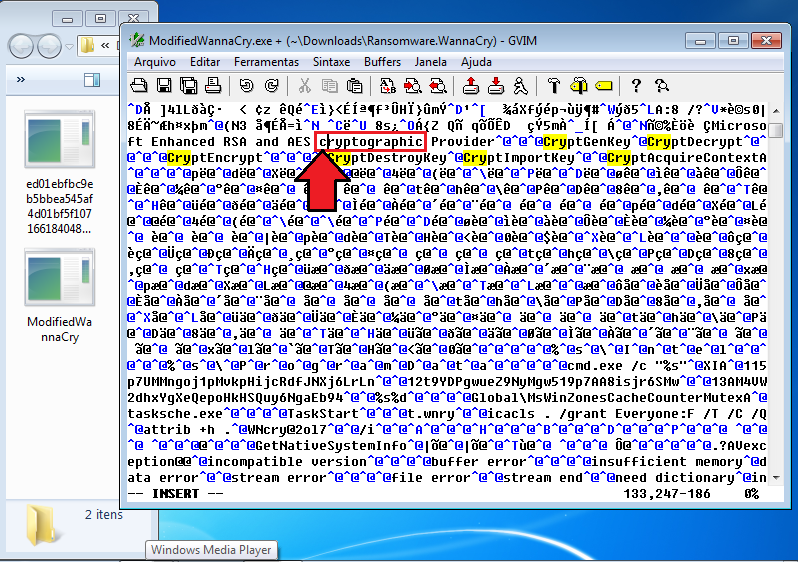Click Explorer Forward navigation button
Image resolution: width=798 pixels, height=562 pixels.
49,47
